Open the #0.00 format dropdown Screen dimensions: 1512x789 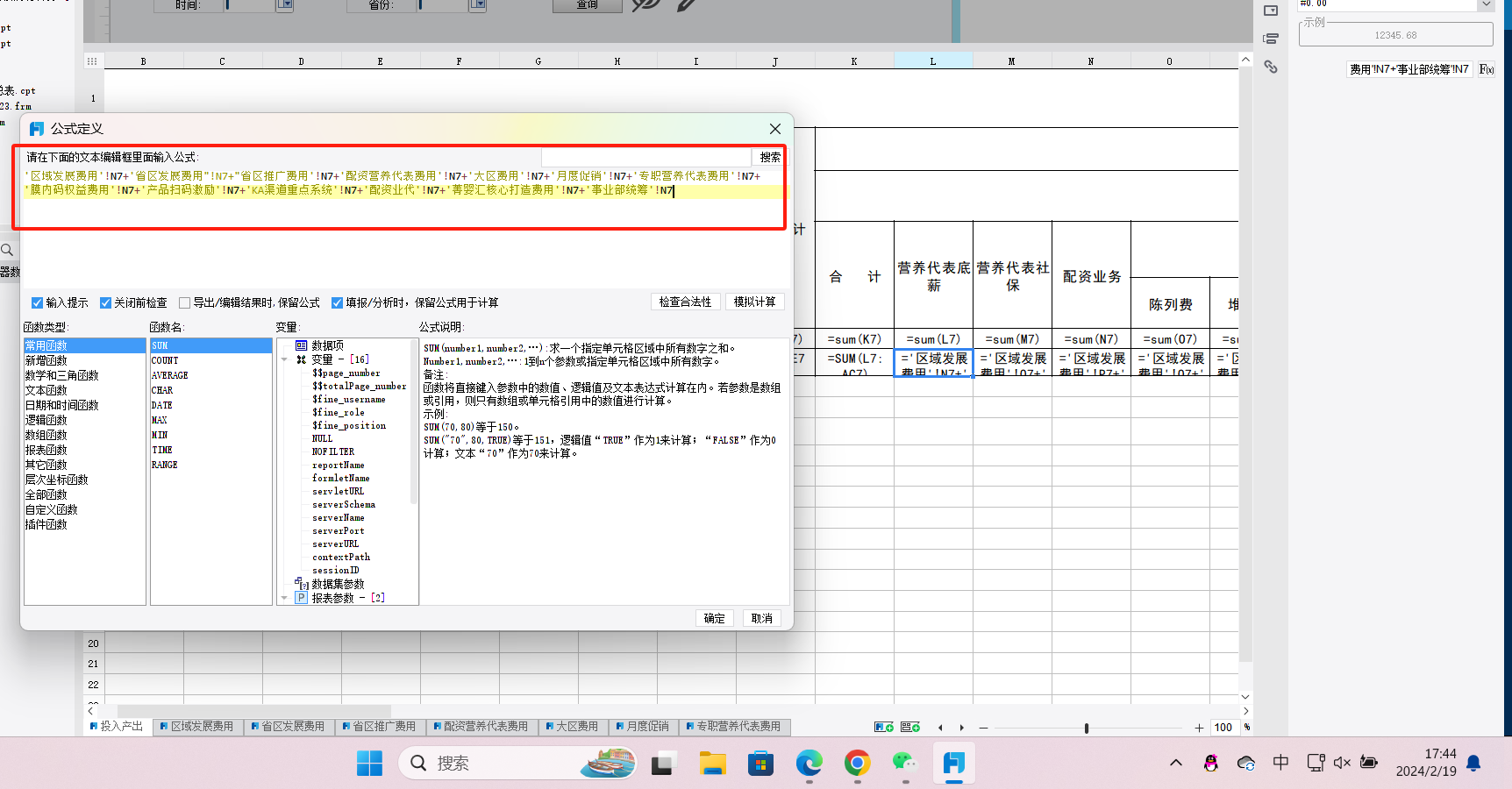[x=1486, y=5]
